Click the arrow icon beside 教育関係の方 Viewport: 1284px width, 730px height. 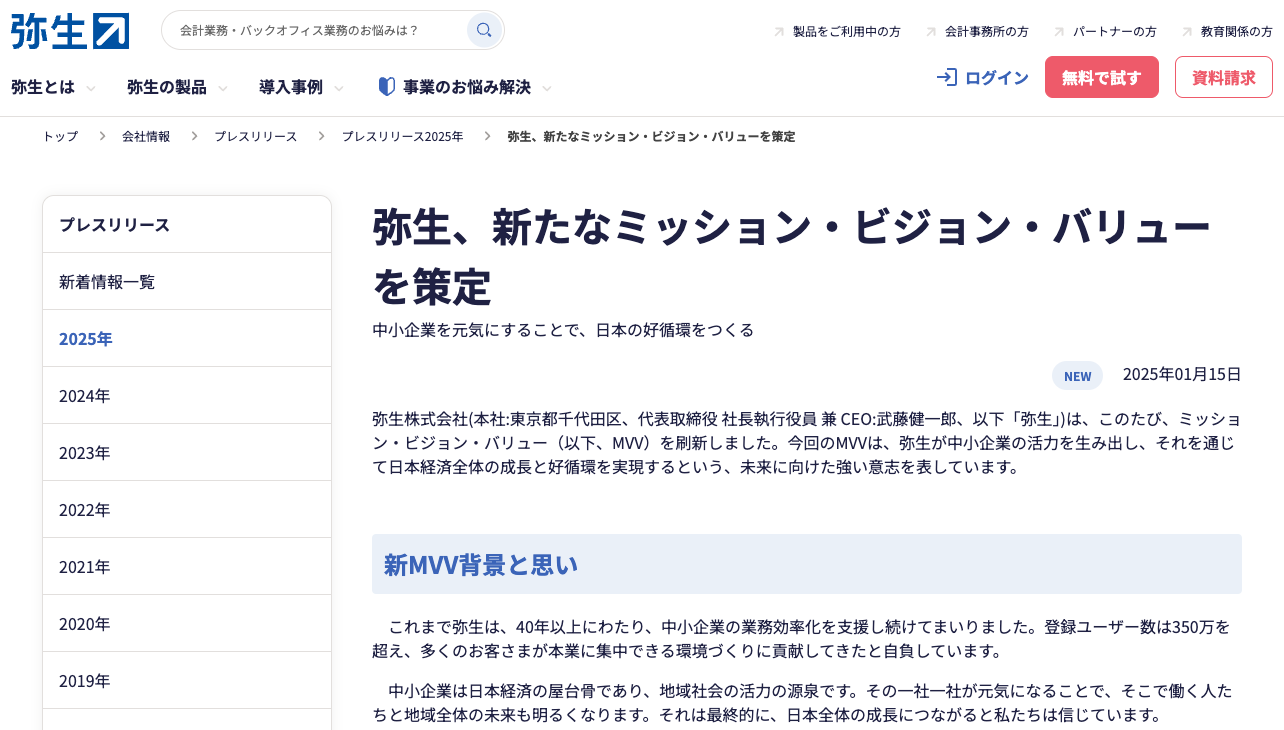pyautogui.click(x=1187, y=32)
